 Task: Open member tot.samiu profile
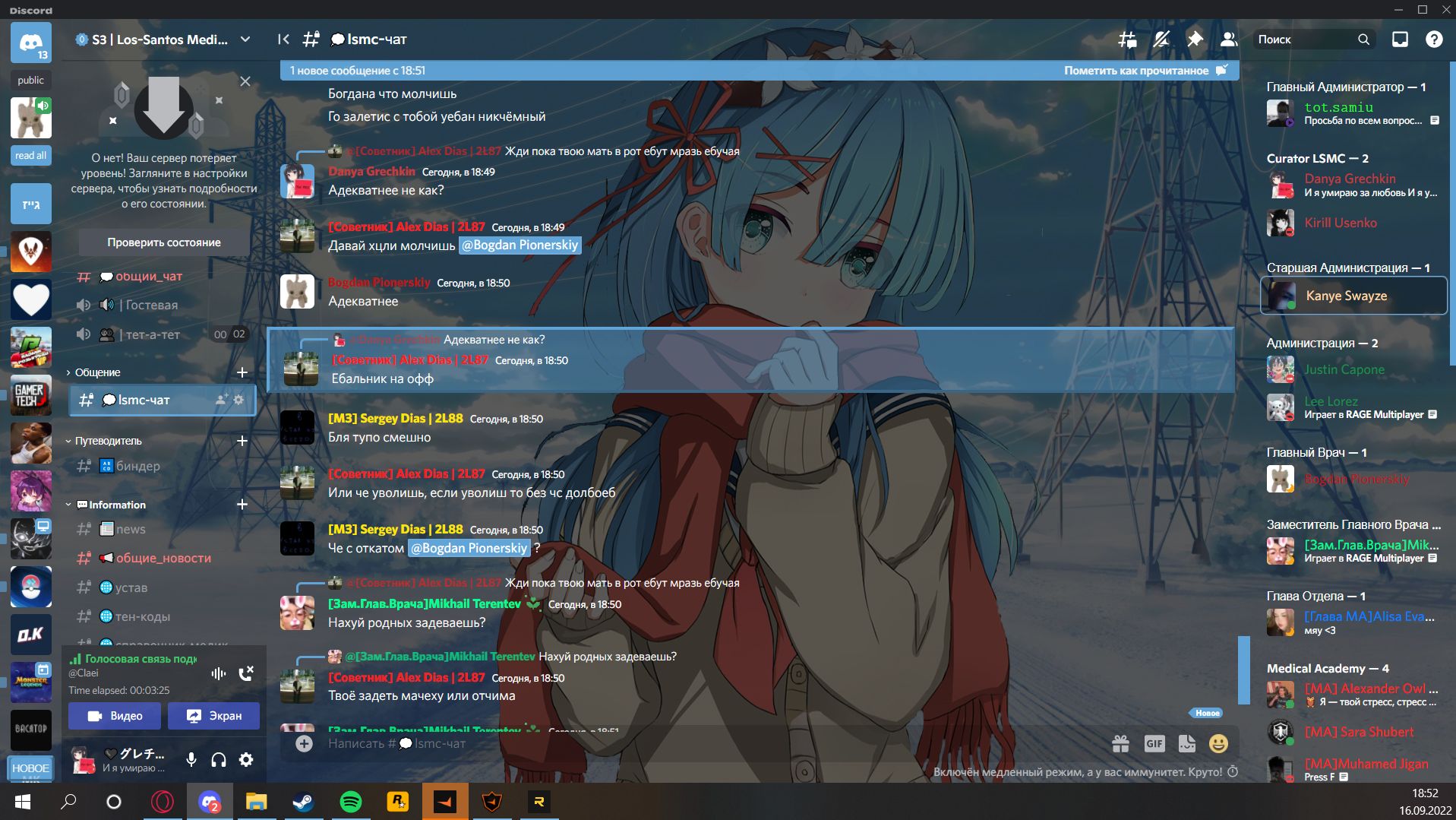(x=1353, y=113)
